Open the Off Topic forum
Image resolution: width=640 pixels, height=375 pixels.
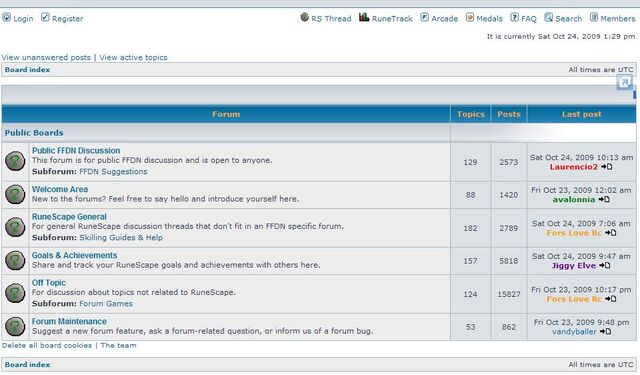pos(49,283)
